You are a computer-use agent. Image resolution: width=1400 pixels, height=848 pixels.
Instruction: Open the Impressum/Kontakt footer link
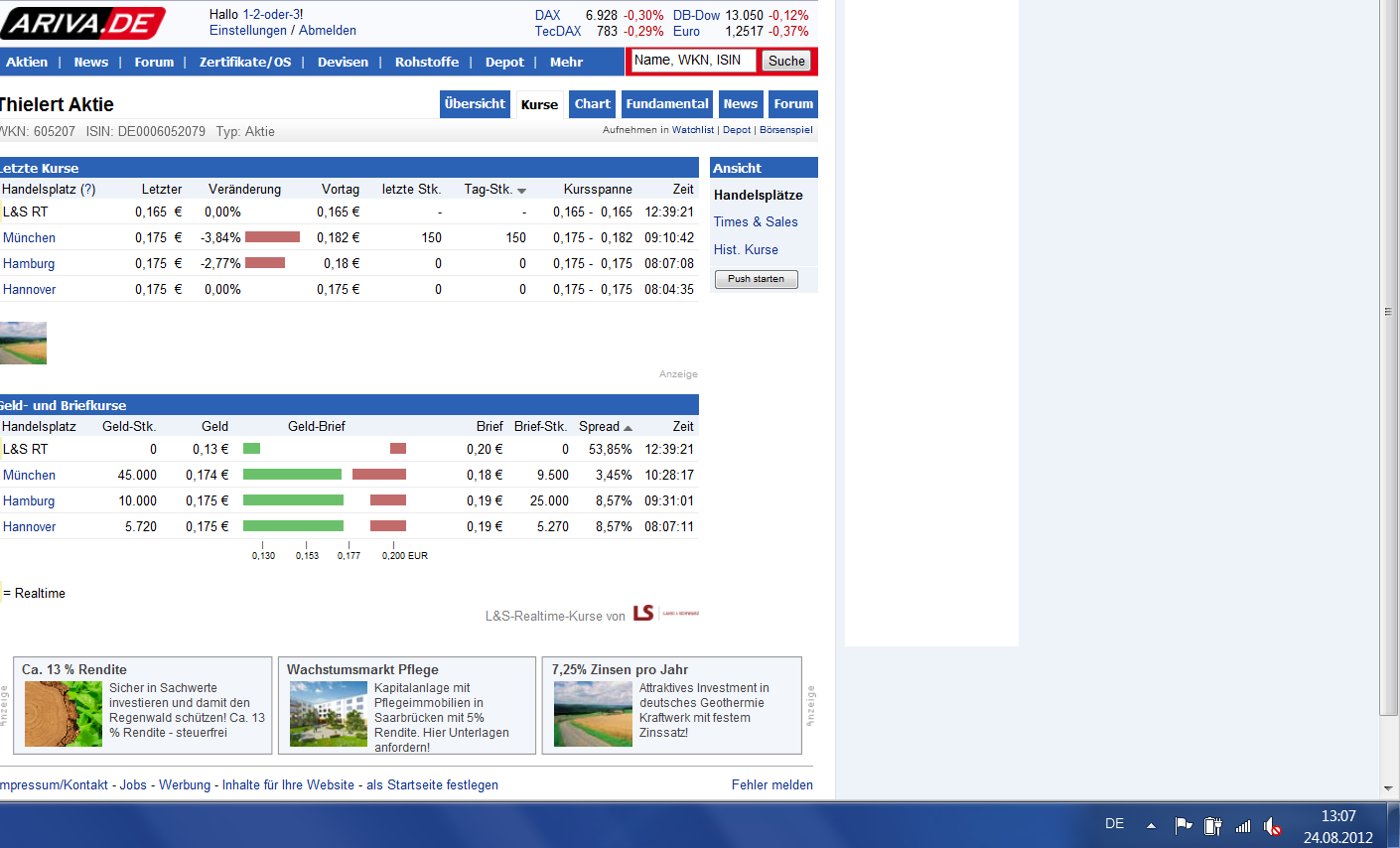(55, 784)
